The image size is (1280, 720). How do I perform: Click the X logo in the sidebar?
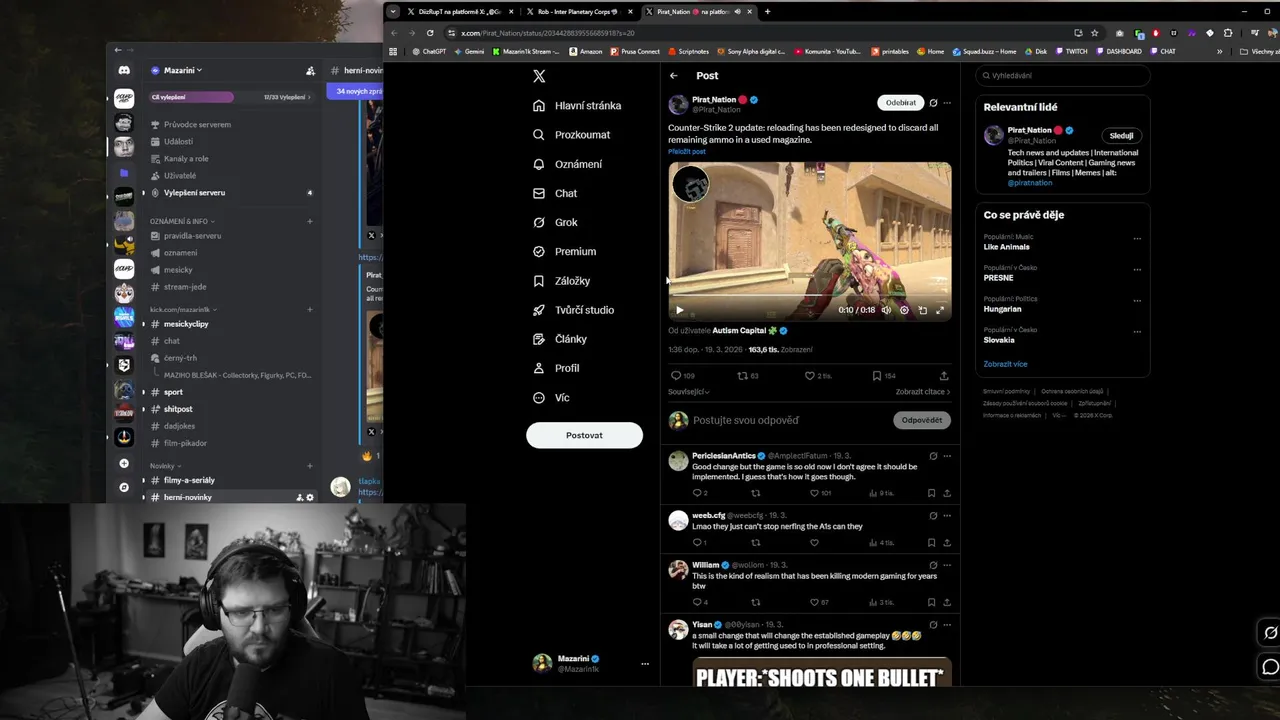pyautogui.click(x=539, y=76)
